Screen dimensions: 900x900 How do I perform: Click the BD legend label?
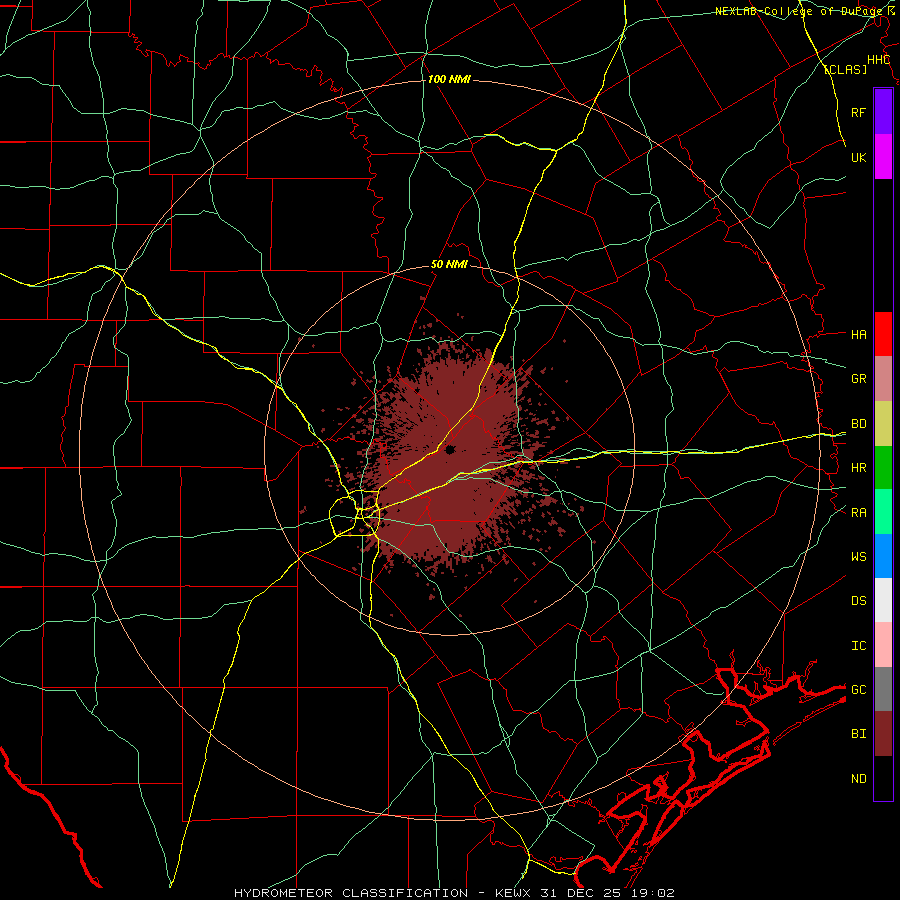click(x=858, y=424)
